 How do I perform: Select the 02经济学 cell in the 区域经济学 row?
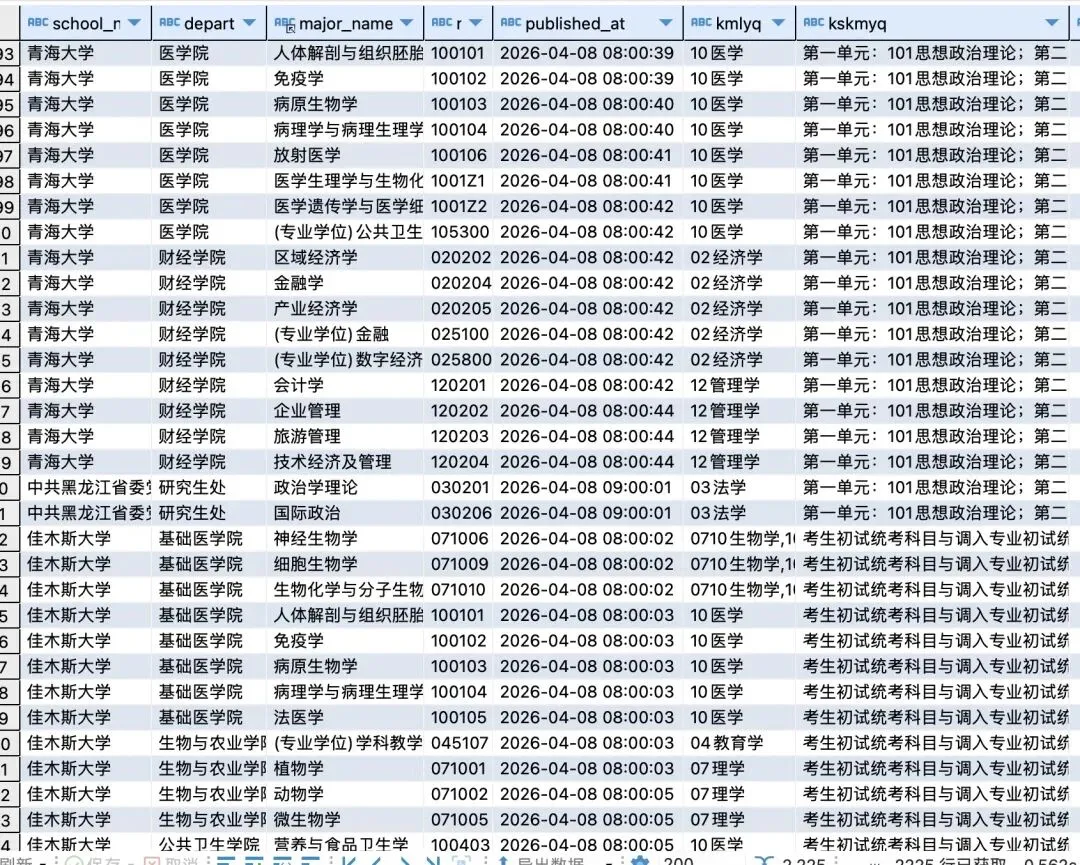739,258
